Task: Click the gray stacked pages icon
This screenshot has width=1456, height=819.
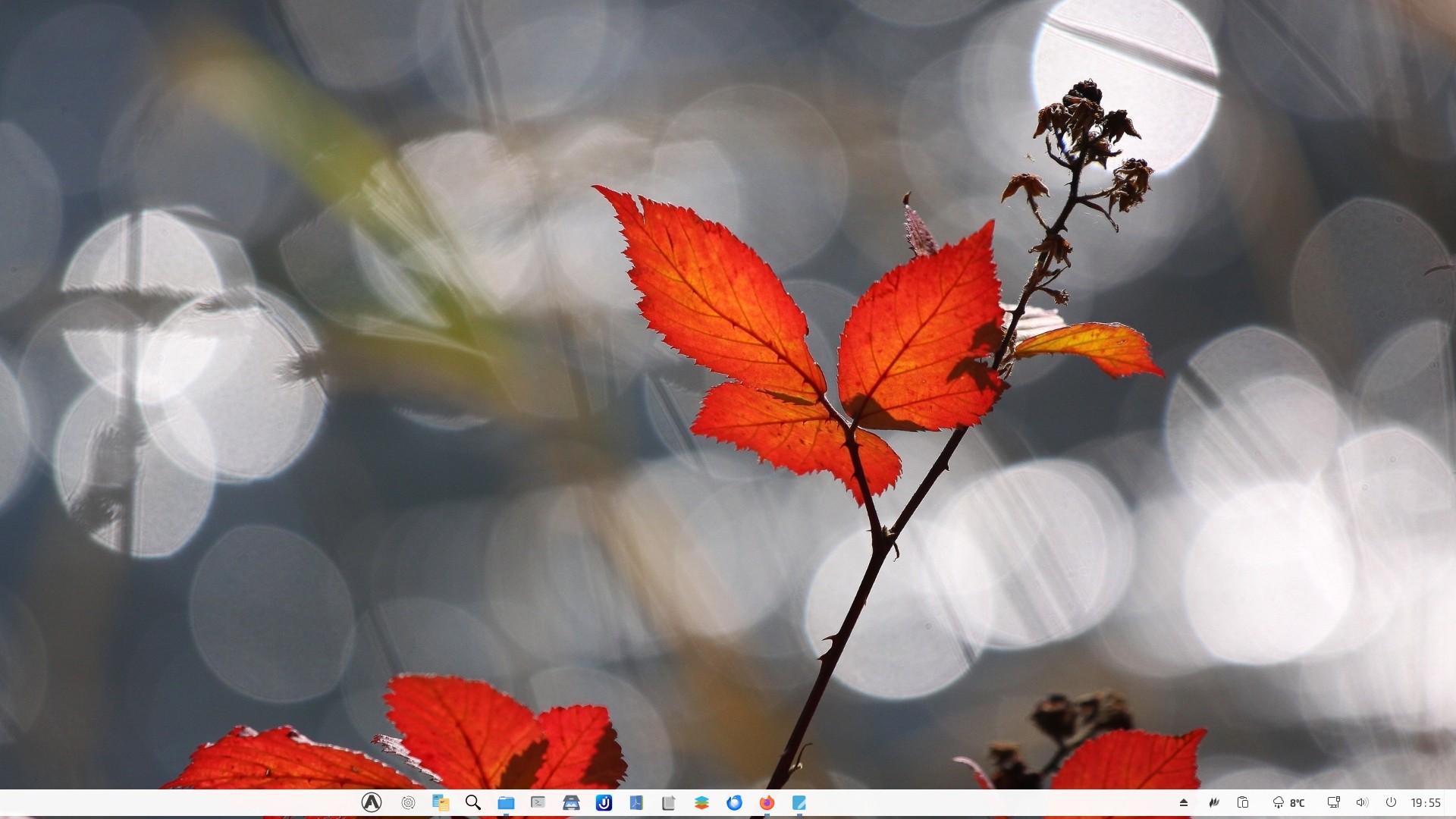Action: pos(668,802)
